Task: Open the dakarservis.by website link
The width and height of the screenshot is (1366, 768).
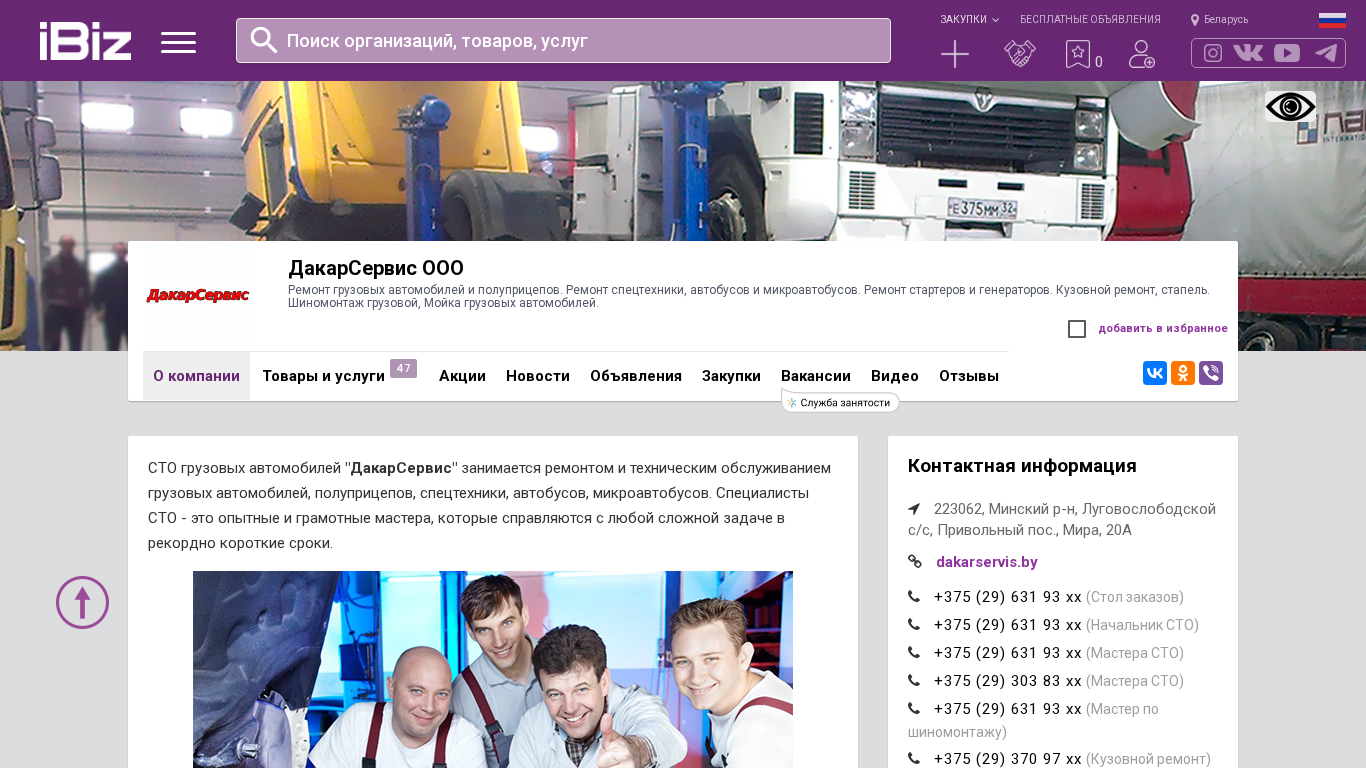Action: (986, 562)
